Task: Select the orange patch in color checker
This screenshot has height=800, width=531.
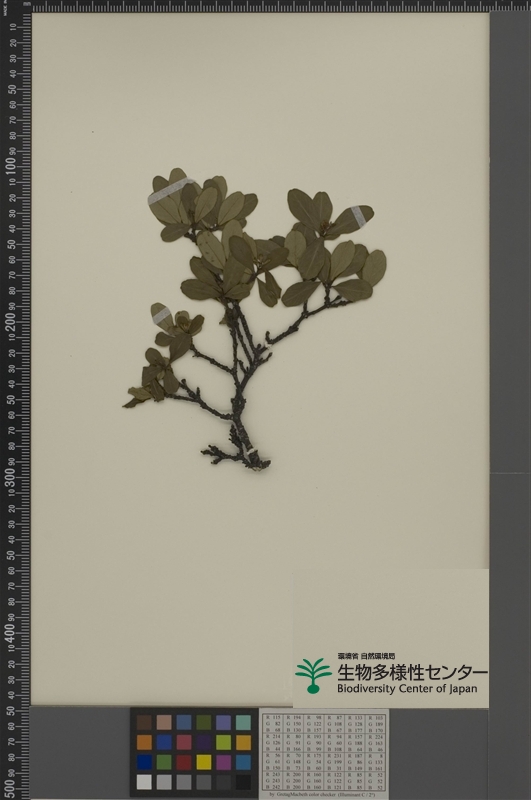Action: [144, 742]
